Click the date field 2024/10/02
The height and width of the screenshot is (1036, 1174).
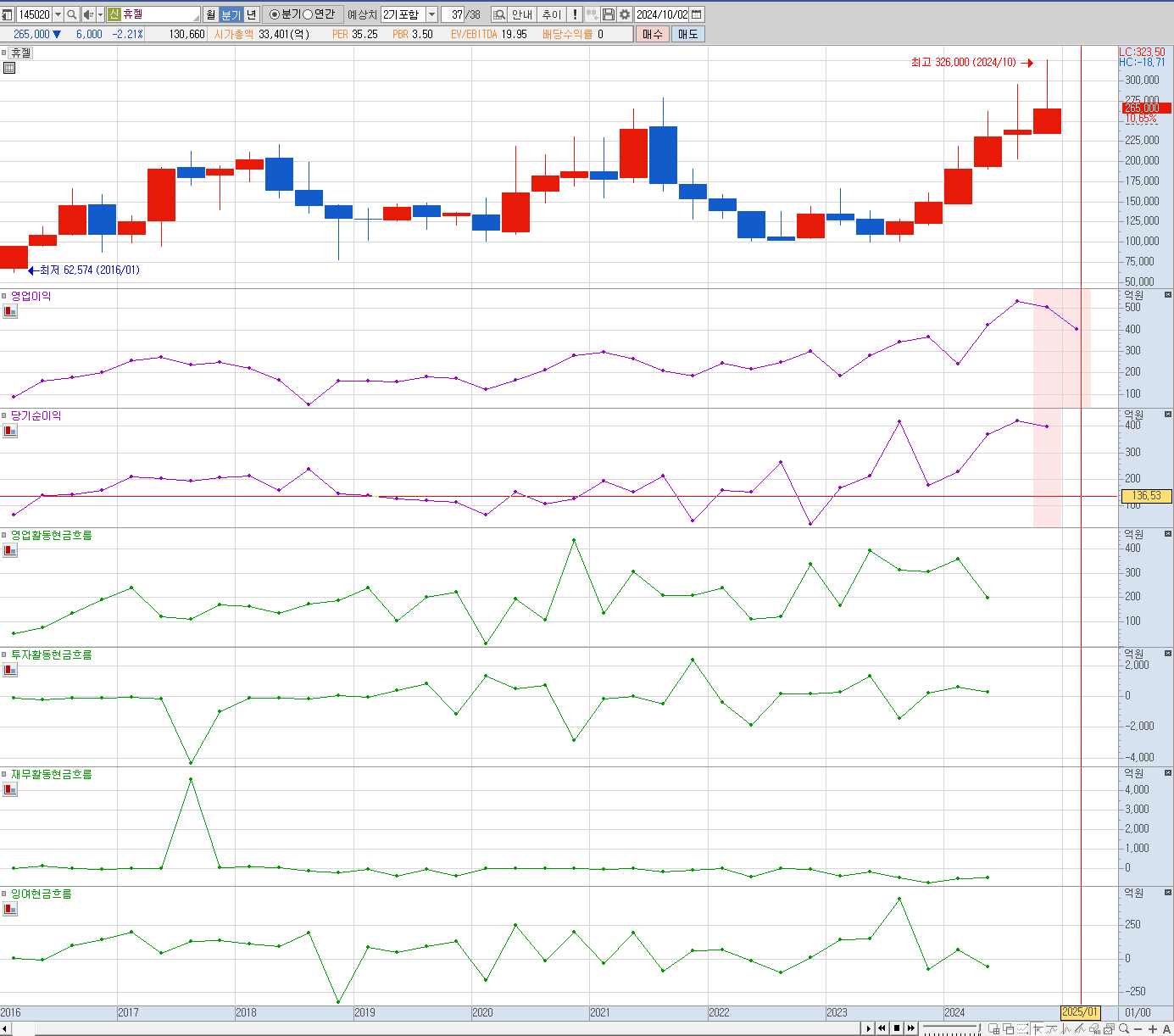tap(662, 14)
